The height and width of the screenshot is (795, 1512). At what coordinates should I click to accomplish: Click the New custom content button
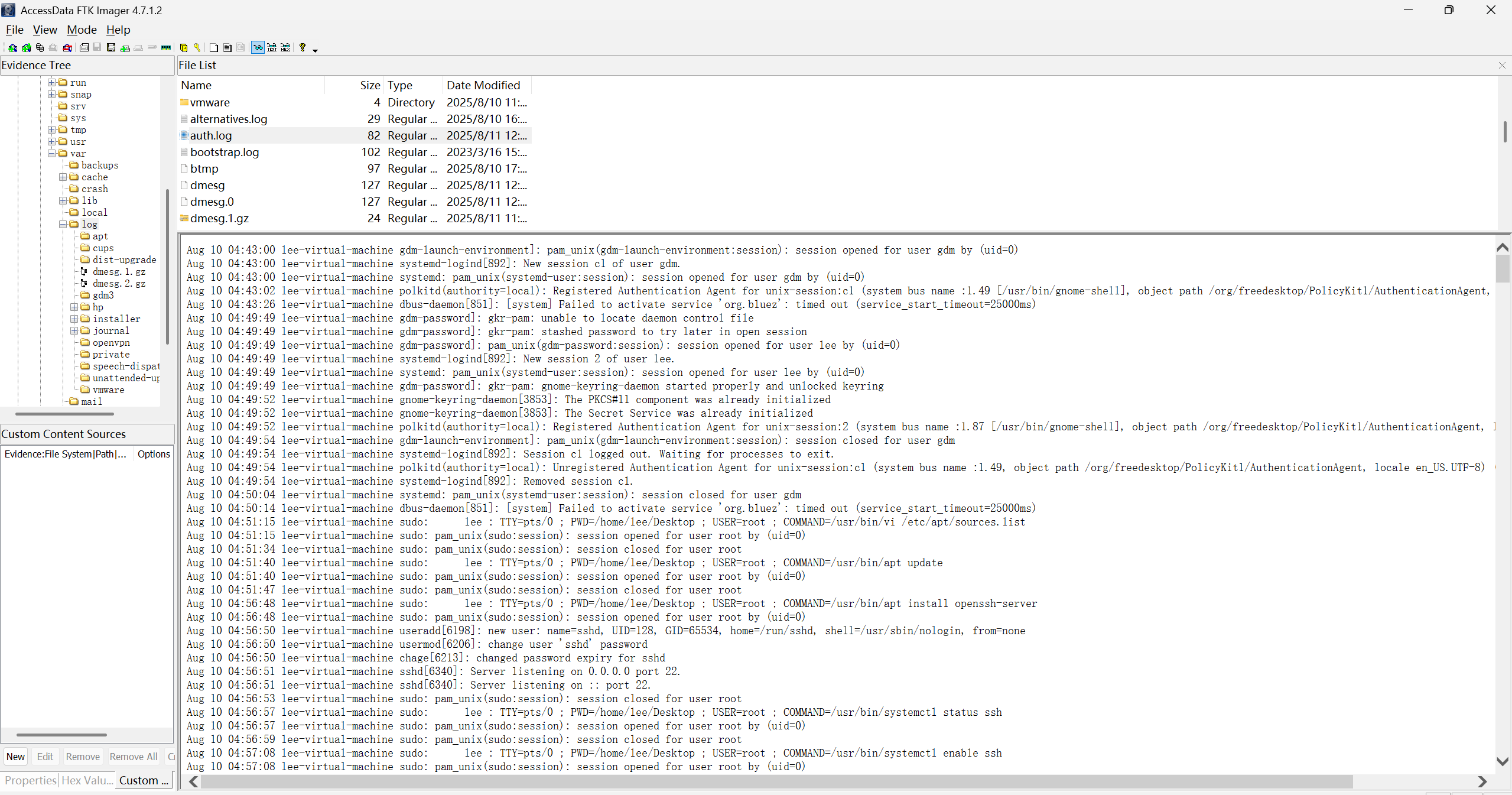point(16,757)
